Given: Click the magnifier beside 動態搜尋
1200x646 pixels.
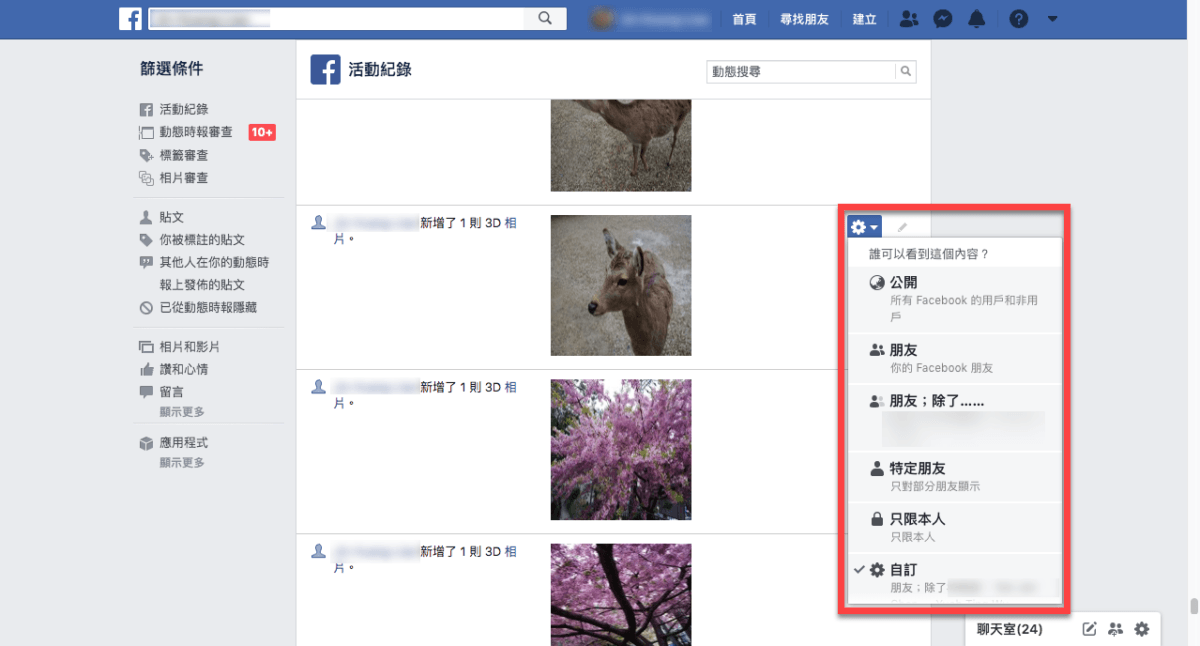Looking at the screenshot, I should [905, 72].
